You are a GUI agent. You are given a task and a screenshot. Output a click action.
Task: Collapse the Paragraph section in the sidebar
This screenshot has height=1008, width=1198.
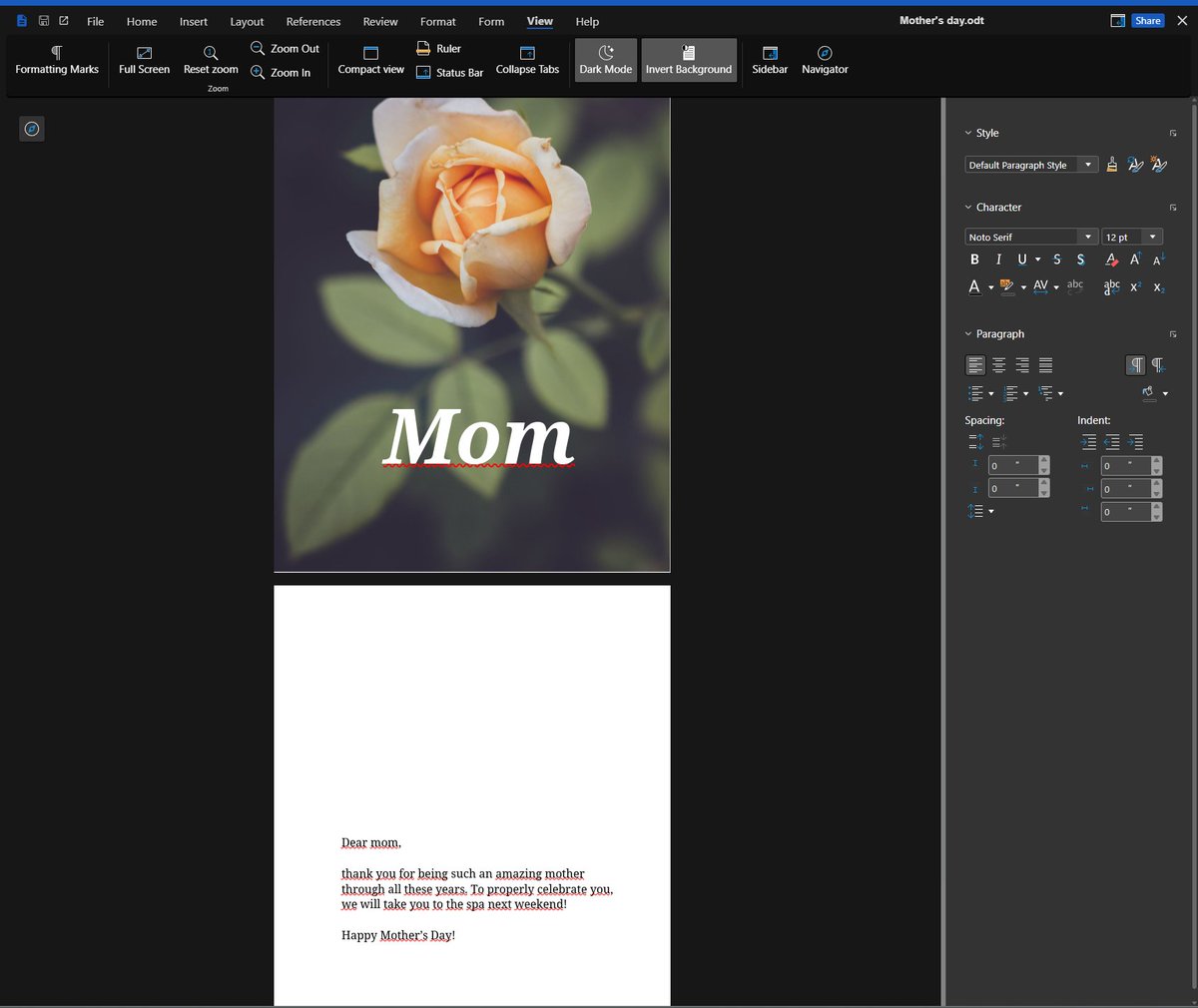click(x=968, y=334)
